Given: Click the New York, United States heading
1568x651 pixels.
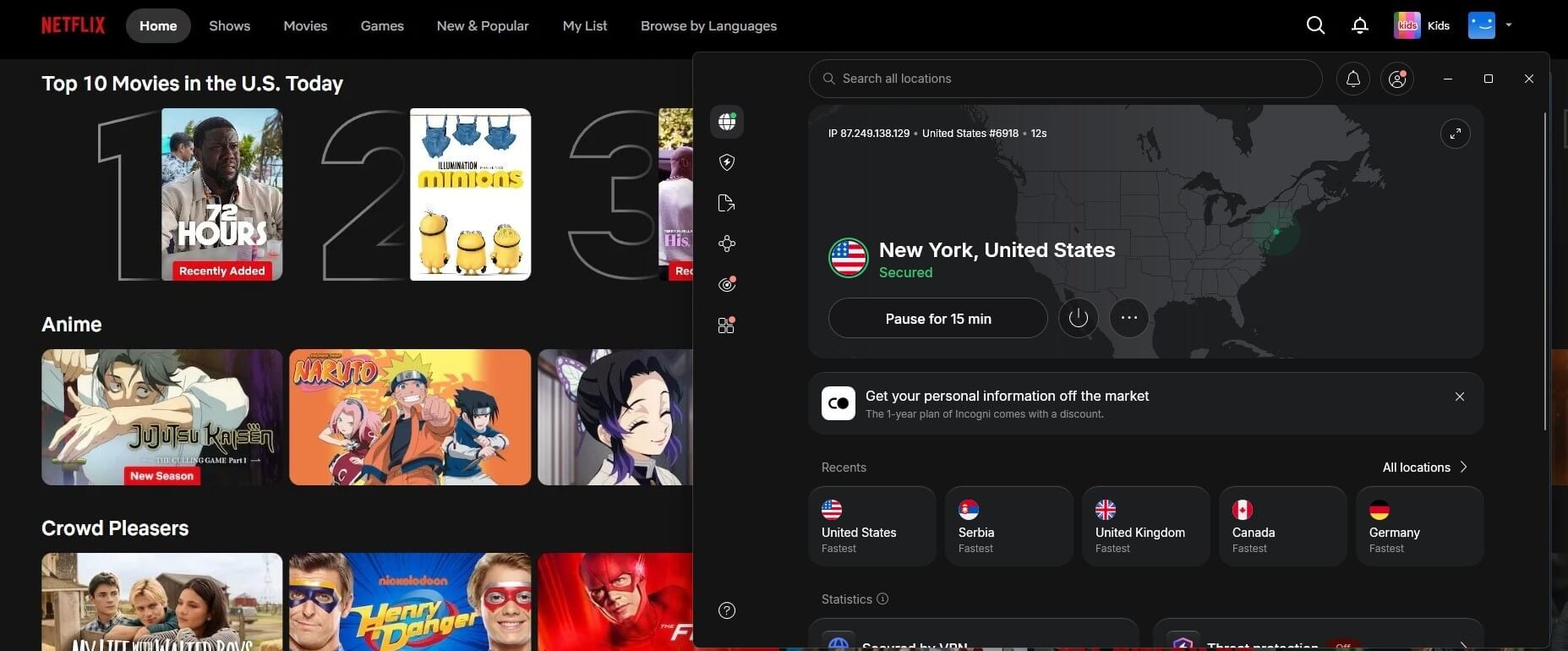Looking at the screenshot, I should point(997,250).
